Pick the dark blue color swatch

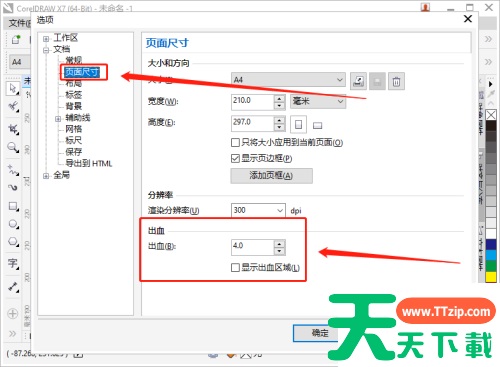(491, 244)
